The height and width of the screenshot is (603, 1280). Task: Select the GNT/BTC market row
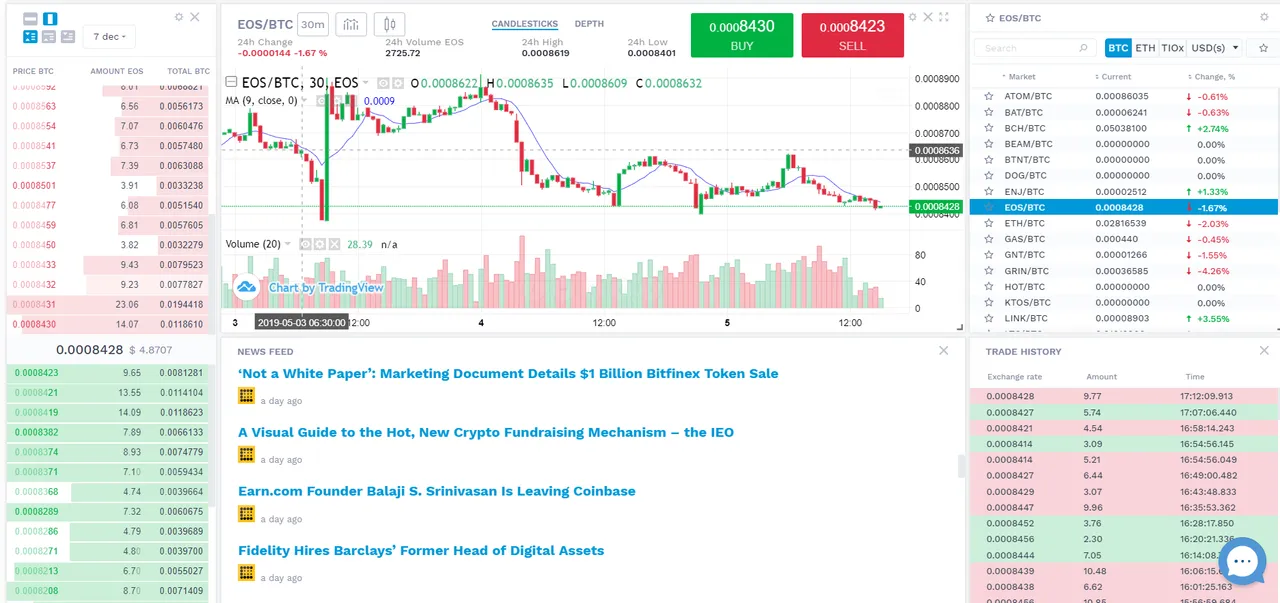[x=1124, y=255]
